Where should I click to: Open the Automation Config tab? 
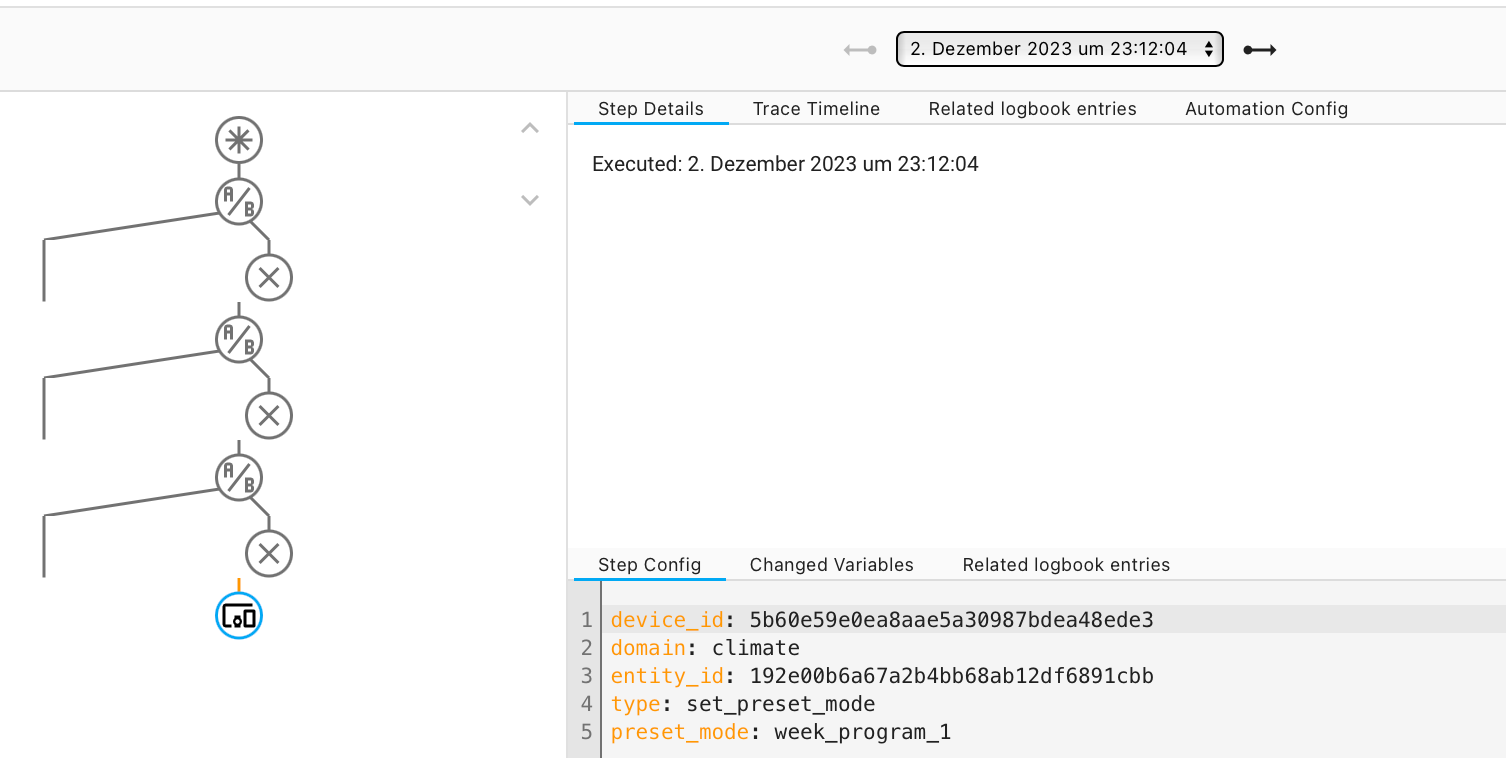coord(1266,109)
